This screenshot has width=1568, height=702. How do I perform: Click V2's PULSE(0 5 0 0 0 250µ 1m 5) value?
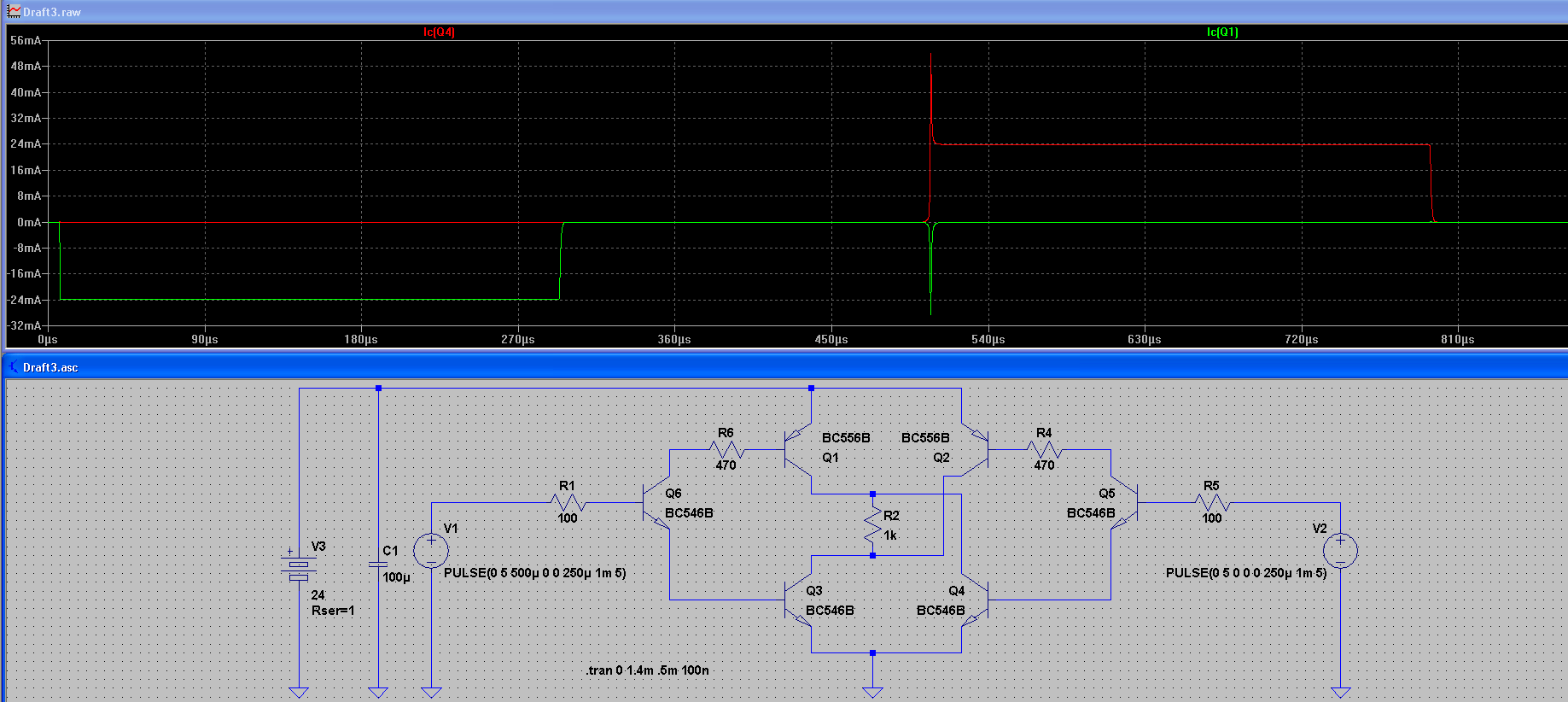point(1246,573)
